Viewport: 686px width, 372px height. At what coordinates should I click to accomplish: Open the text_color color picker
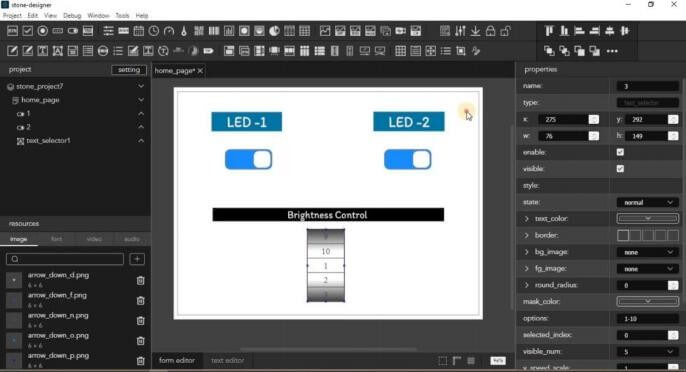(648, 218)
